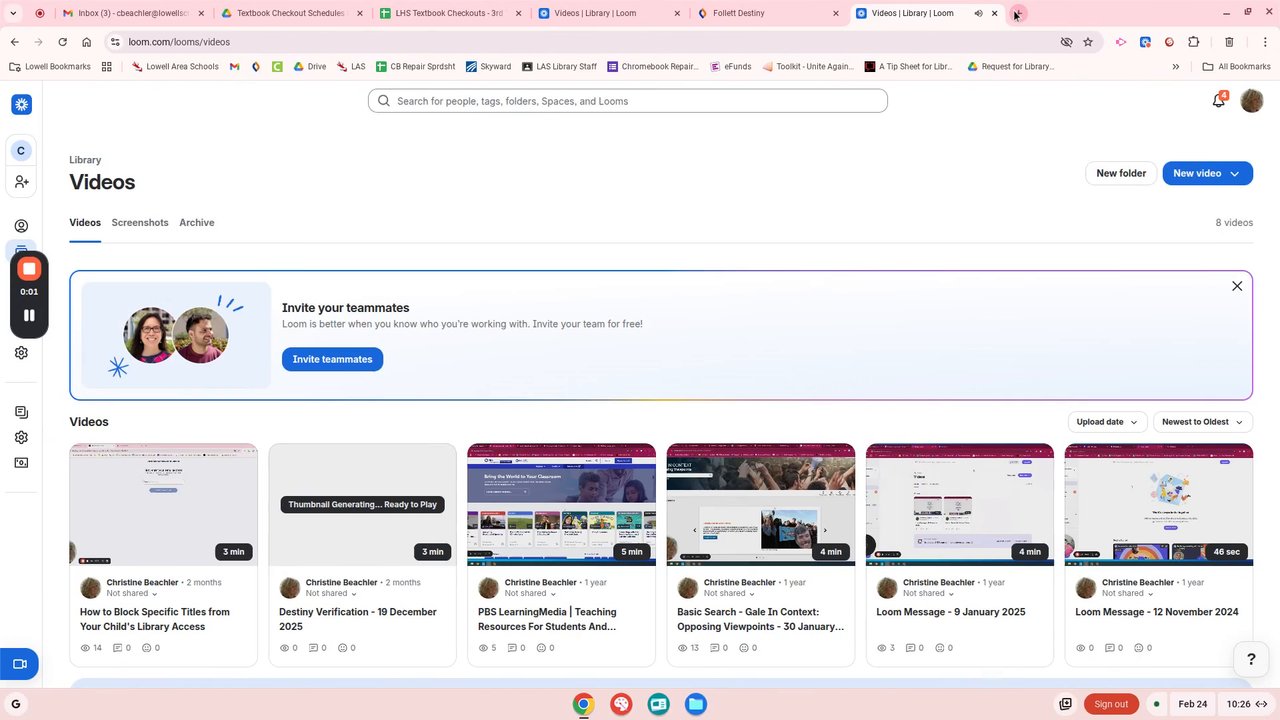This screenshot has width=1280, height=720.
Task: Open the Gmail icon bookmark
Action: [234, 67]
